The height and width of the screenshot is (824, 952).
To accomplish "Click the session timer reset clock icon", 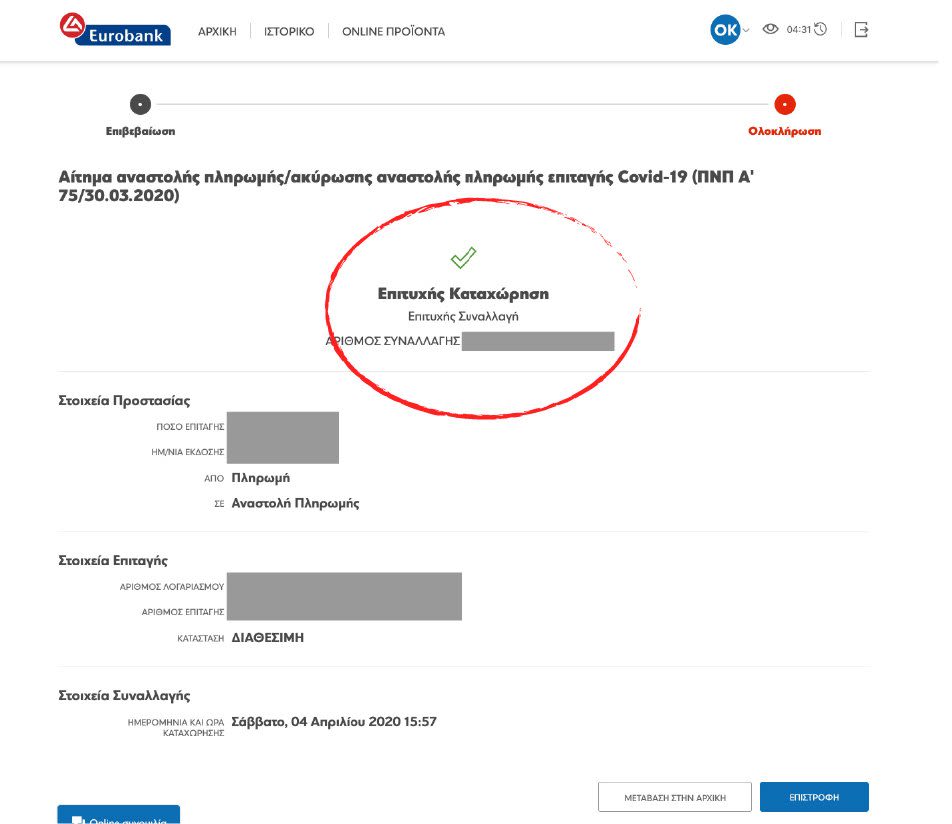I will [x=820, y=30].
